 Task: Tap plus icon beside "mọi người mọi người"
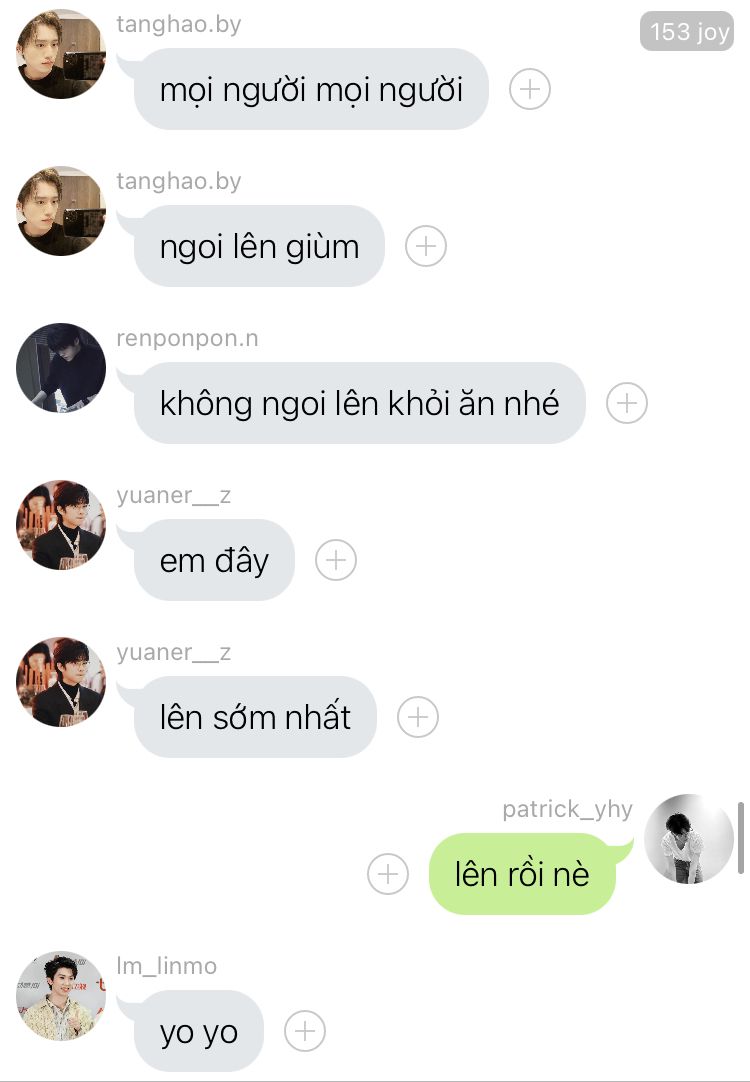pos(530,90)
